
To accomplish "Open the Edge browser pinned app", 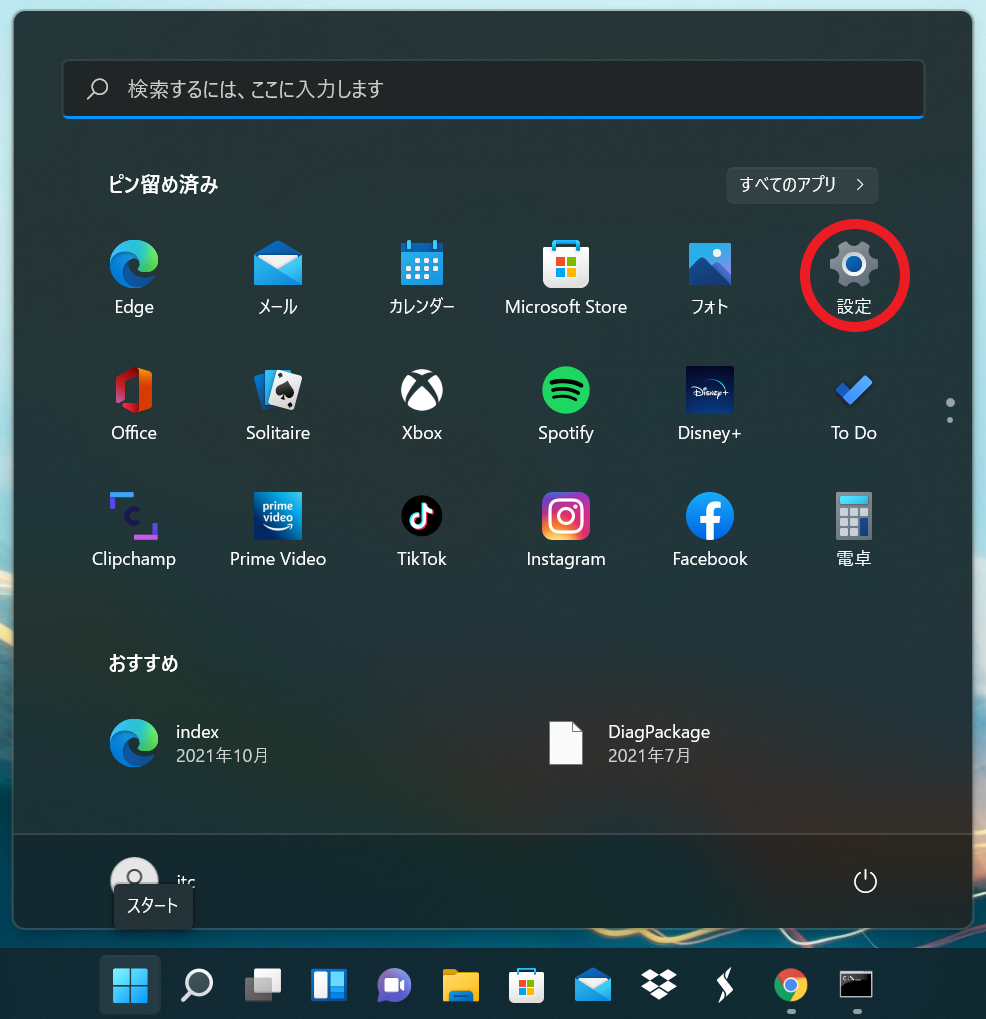I will click(134, 277).
